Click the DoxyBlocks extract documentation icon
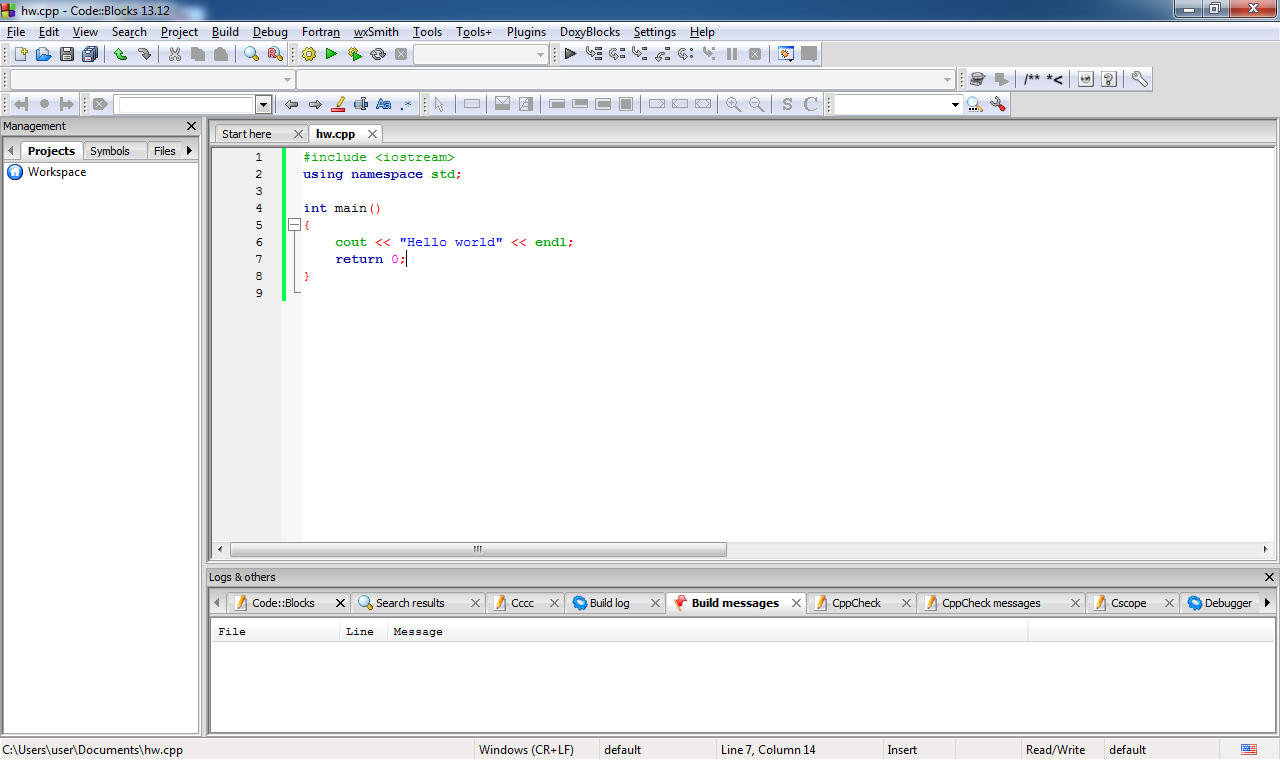The image size is (1280, 763). (x=977, y=79)
